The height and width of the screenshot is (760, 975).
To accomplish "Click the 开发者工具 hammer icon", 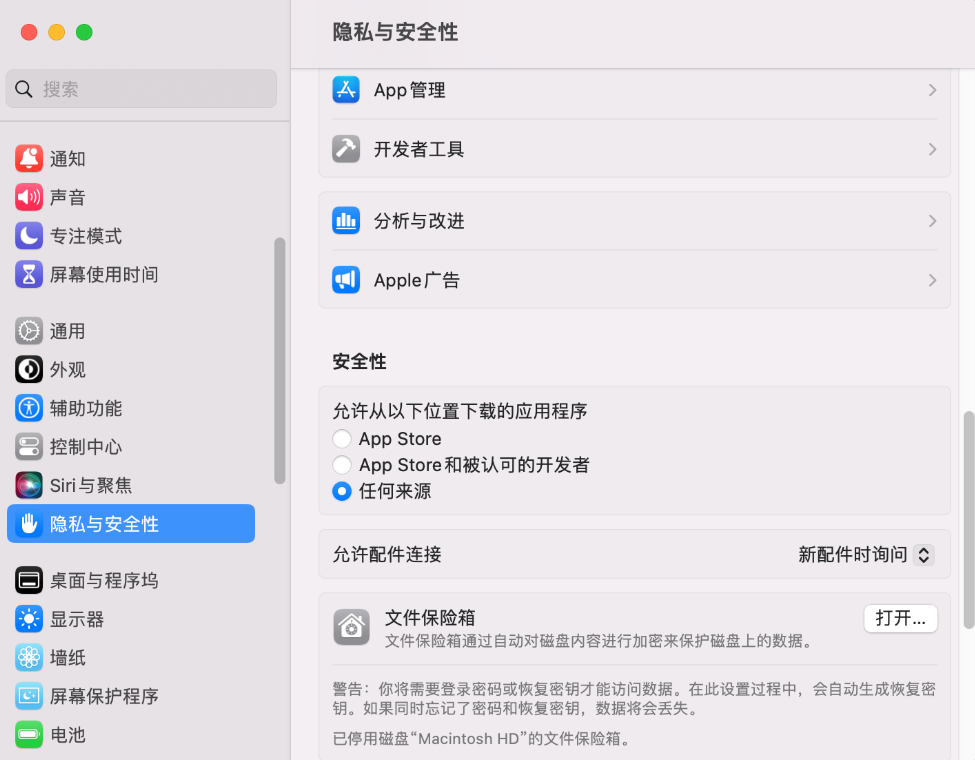I will (346, 149).
